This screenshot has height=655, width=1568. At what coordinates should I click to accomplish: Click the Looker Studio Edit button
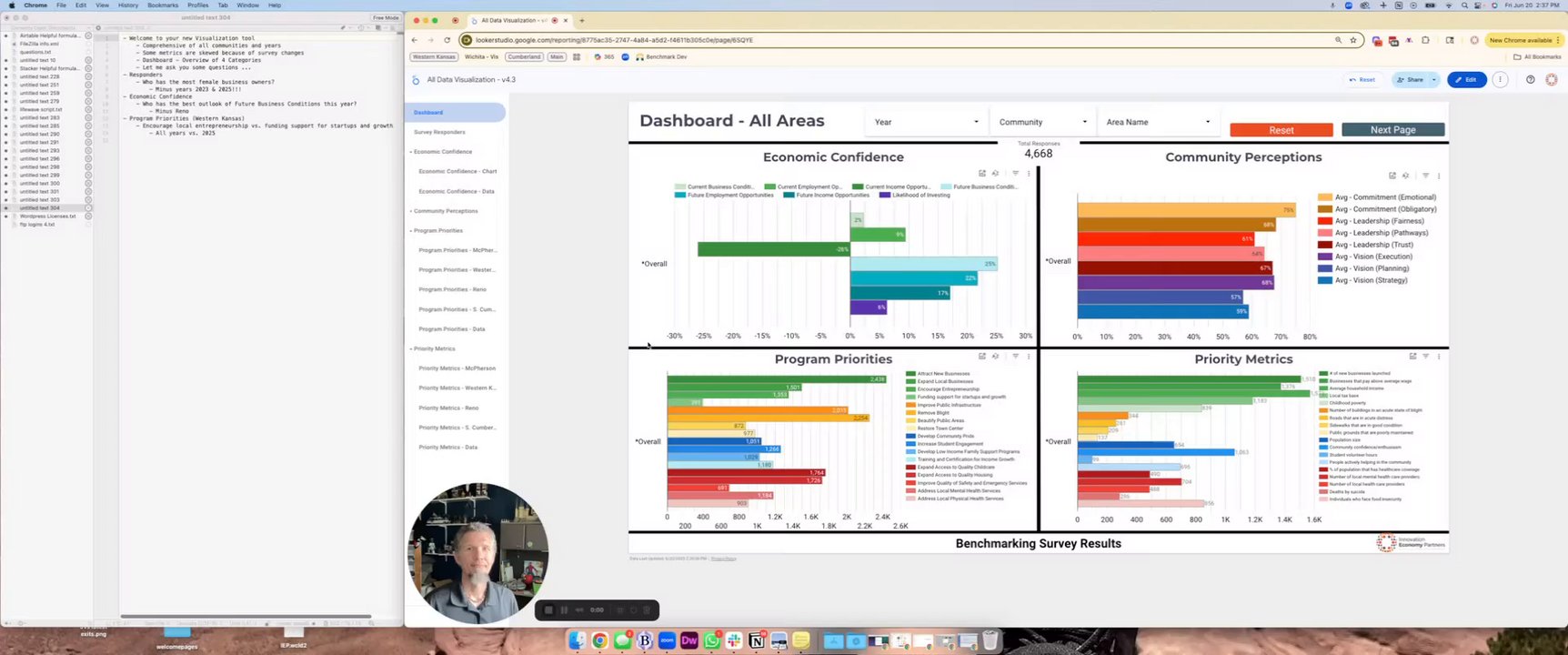pyautogui.click(x=1466, y=80)
